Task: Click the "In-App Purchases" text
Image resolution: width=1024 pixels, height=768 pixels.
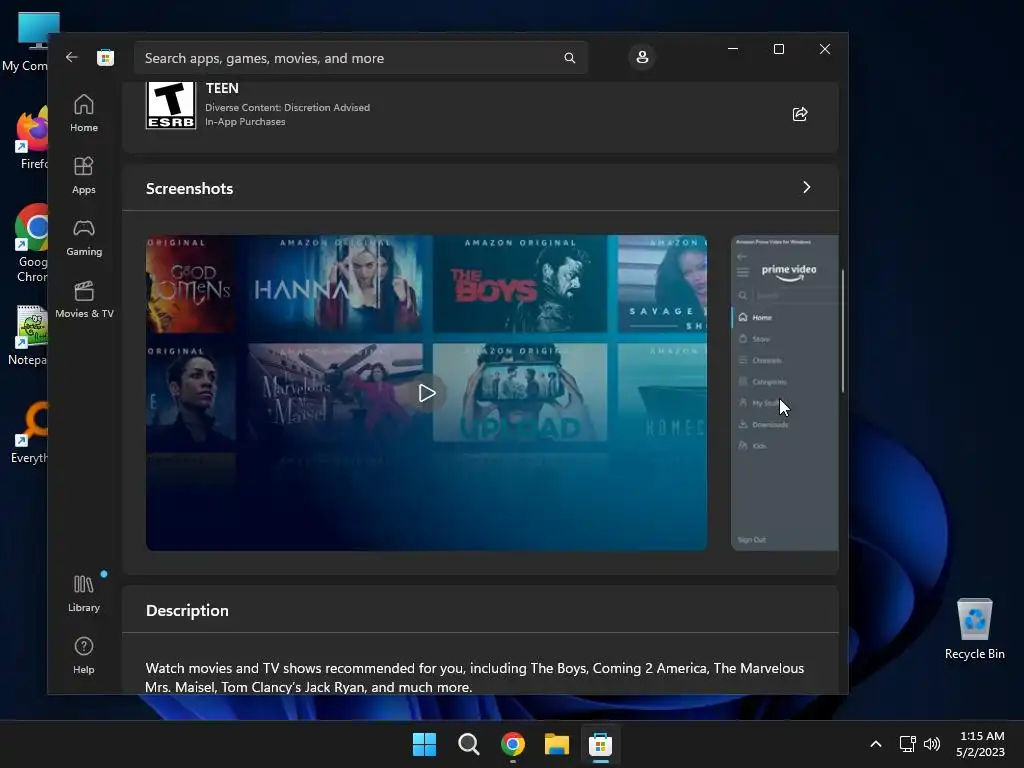Action: pyautogui.click(x=245, y=121)
